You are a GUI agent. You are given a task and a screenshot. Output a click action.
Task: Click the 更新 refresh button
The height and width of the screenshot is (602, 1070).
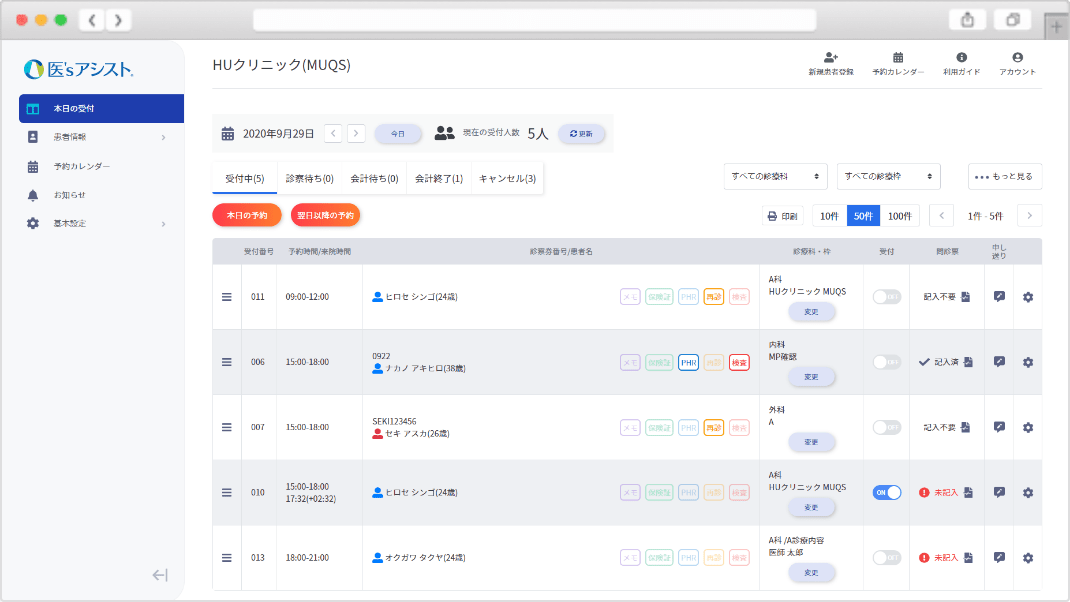[581, 133]
